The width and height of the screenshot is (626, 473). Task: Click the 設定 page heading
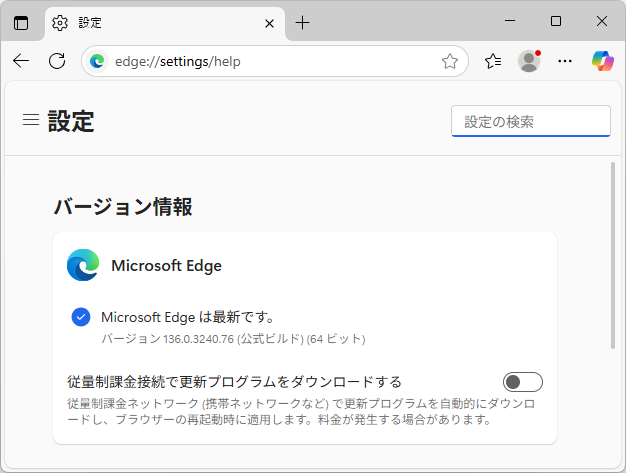point(71,121)
